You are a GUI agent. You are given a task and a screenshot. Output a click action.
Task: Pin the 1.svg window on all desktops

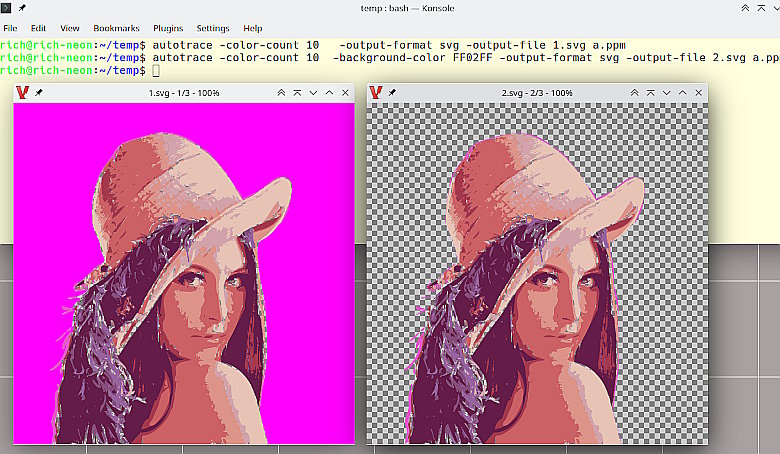39,92
